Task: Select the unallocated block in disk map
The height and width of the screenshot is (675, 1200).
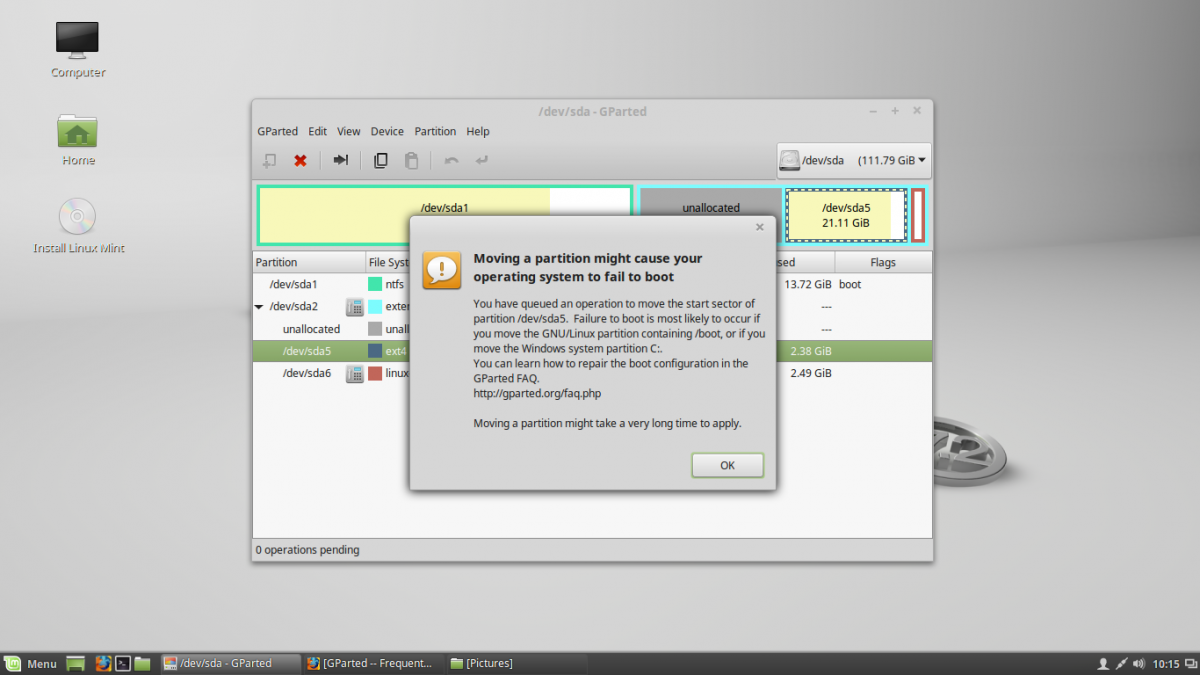Action: point(710,202)
